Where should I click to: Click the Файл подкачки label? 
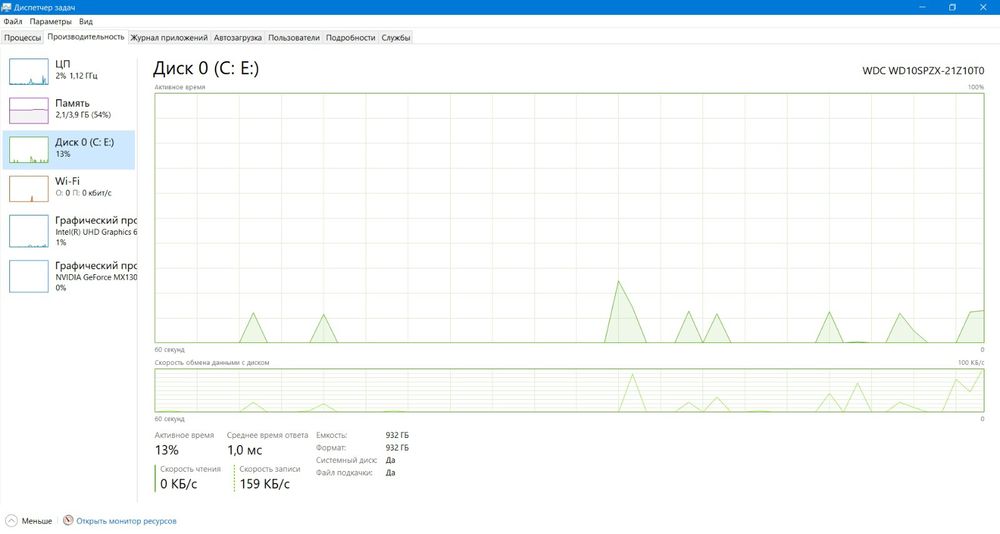click(x=344, y=473)
